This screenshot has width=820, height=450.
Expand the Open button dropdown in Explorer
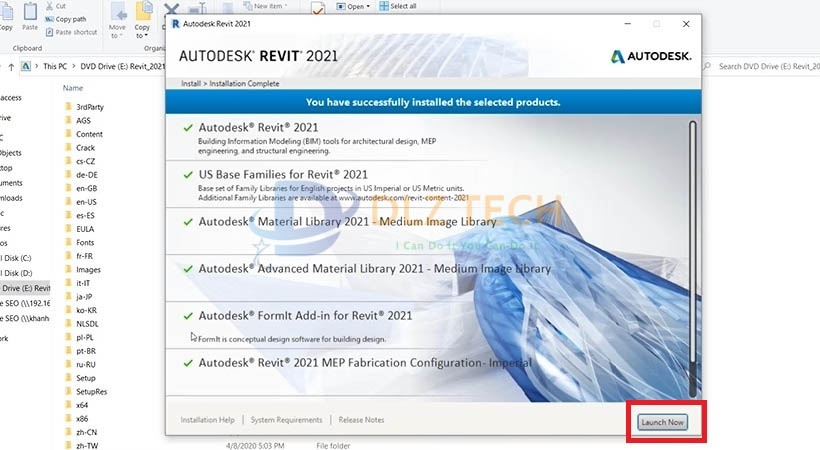[368, 6]
